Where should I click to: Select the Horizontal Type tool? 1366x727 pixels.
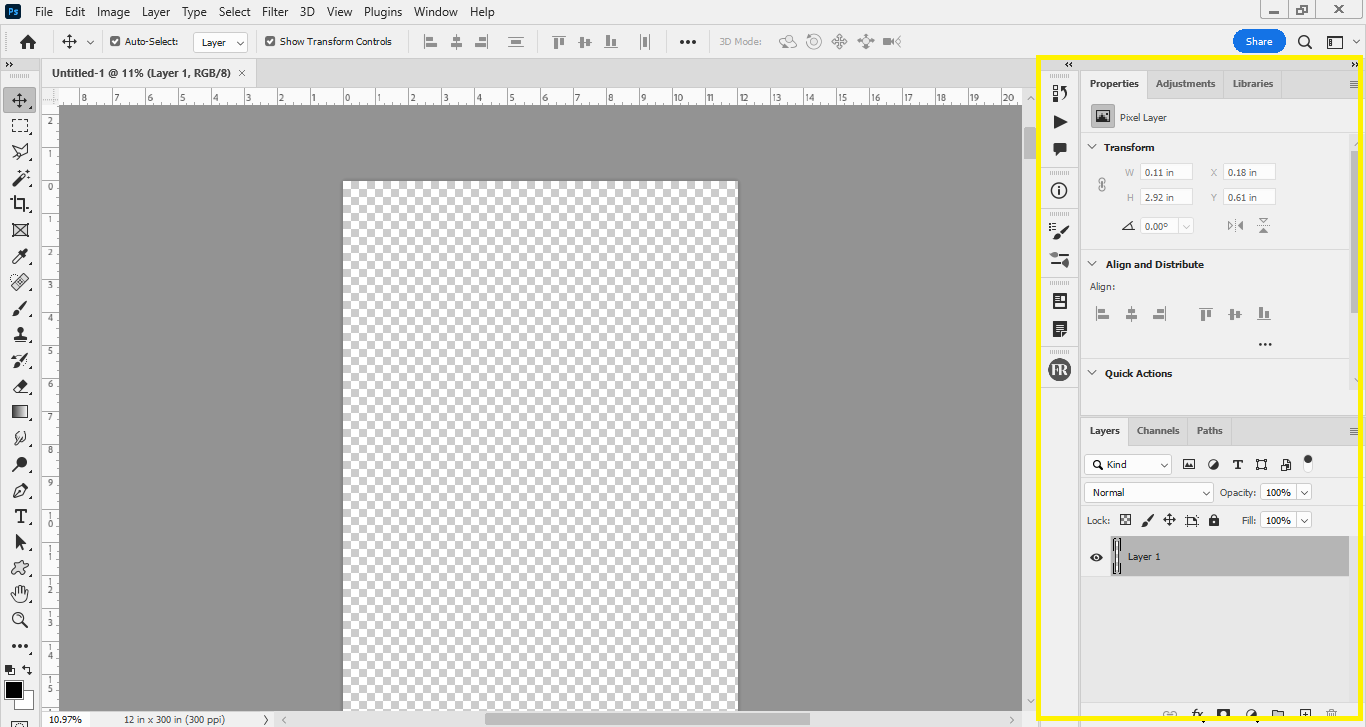20,516
